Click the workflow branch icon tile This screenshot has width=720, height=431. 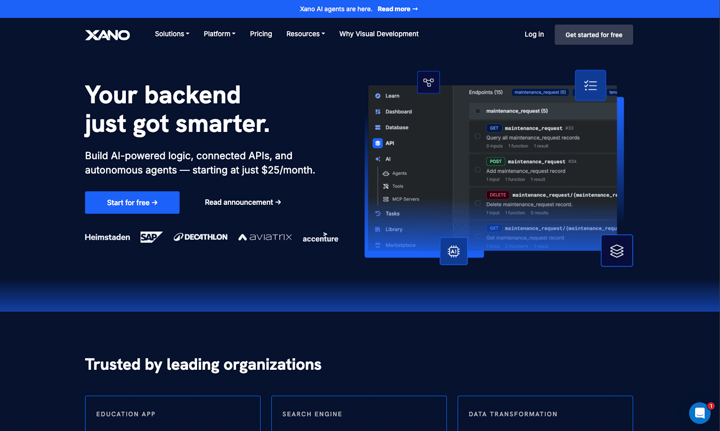click(428, 82)
